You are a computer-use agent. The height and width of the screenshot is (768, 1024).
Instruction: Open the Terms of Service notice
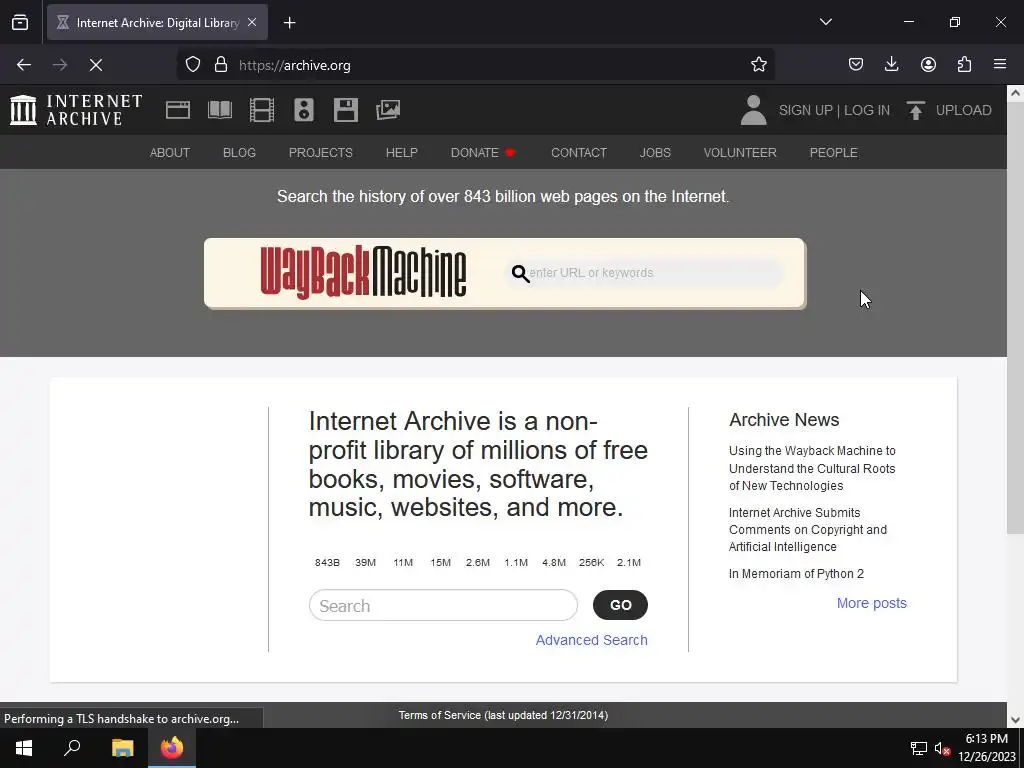click(503, 715)
